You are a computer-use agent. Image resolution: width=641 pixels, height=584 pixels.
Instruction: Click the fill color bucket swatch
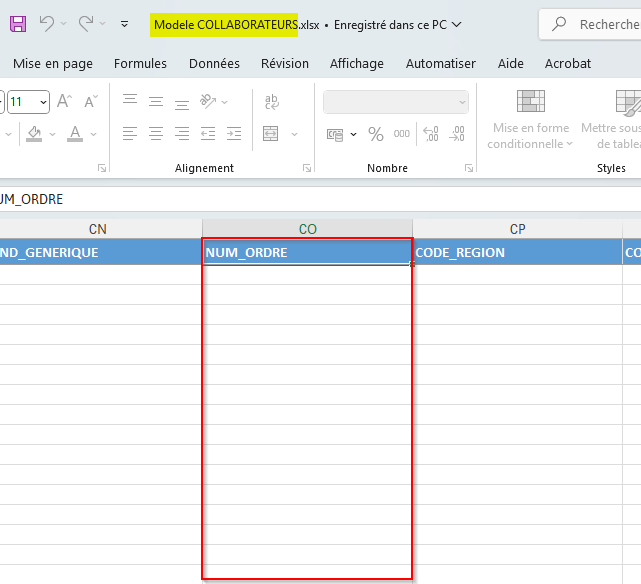tap(34, 134)
